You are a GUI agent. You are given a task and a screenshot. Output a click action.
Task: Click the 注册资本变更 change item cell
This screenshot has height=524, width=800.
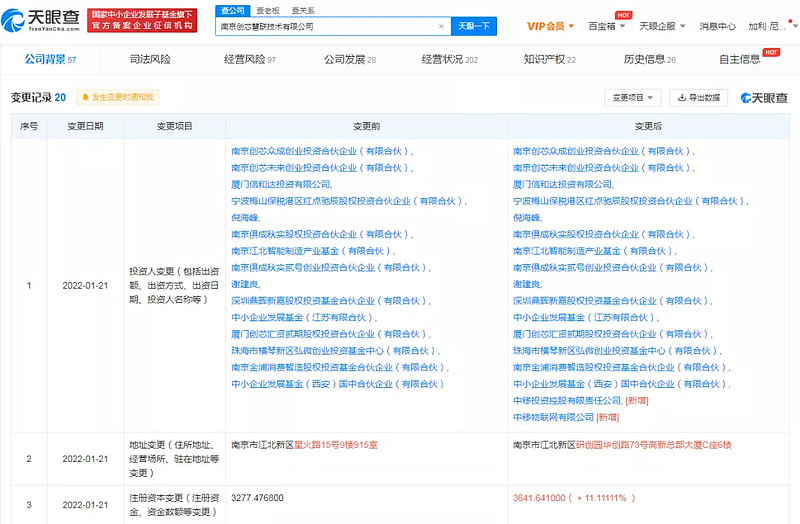(174, 505)
